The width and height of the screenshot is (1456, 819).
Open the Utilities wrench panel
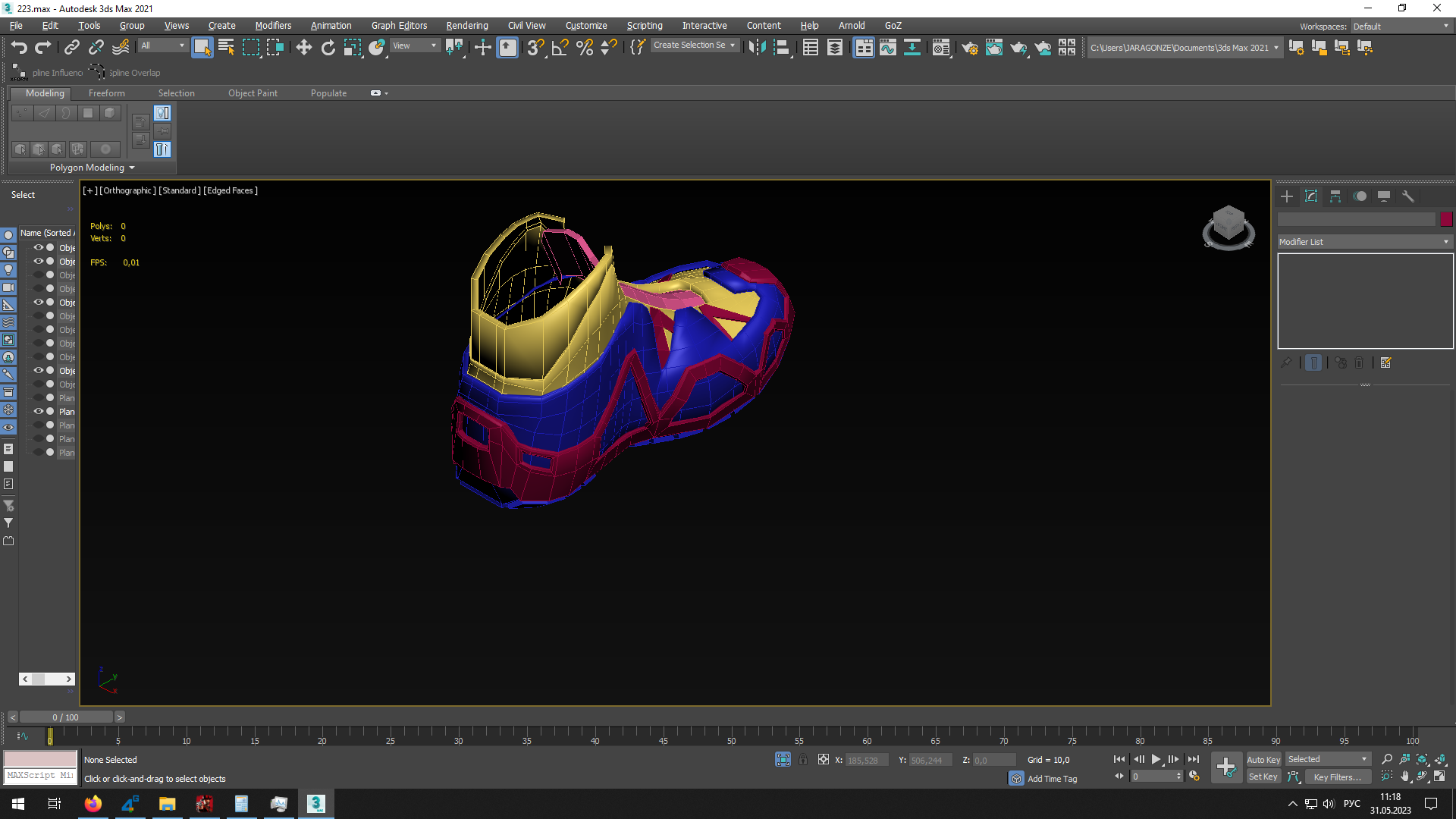coord(1408,196)
